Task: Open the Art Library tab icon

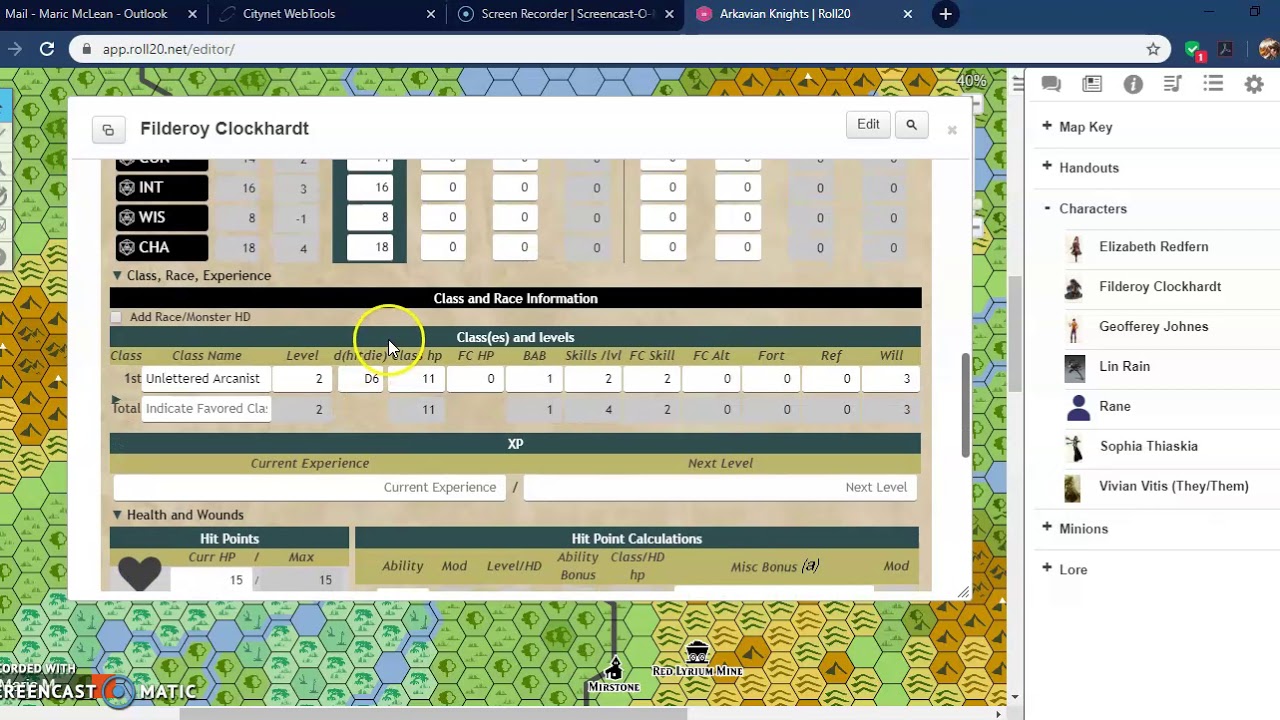Action: coord(1092,85)
